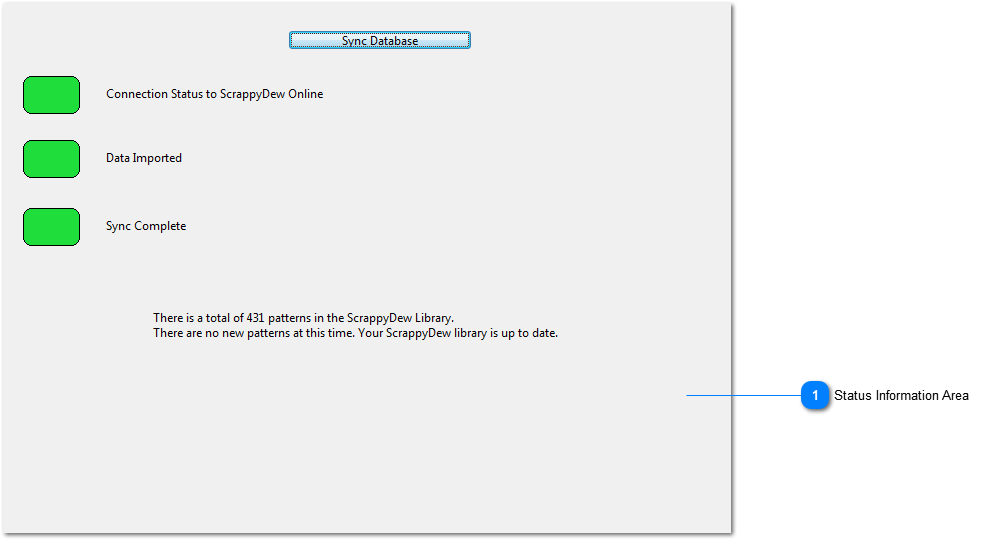This screenshot has height=541, width=985.
Task: Click the green Connection Status indicator
Action: (x=51, y=95)
